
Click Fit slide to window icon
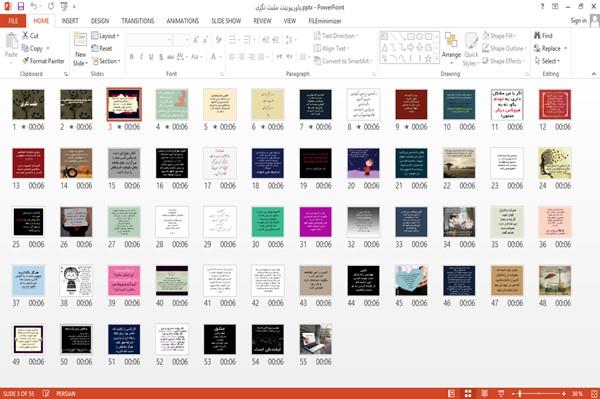click(594, 393)
